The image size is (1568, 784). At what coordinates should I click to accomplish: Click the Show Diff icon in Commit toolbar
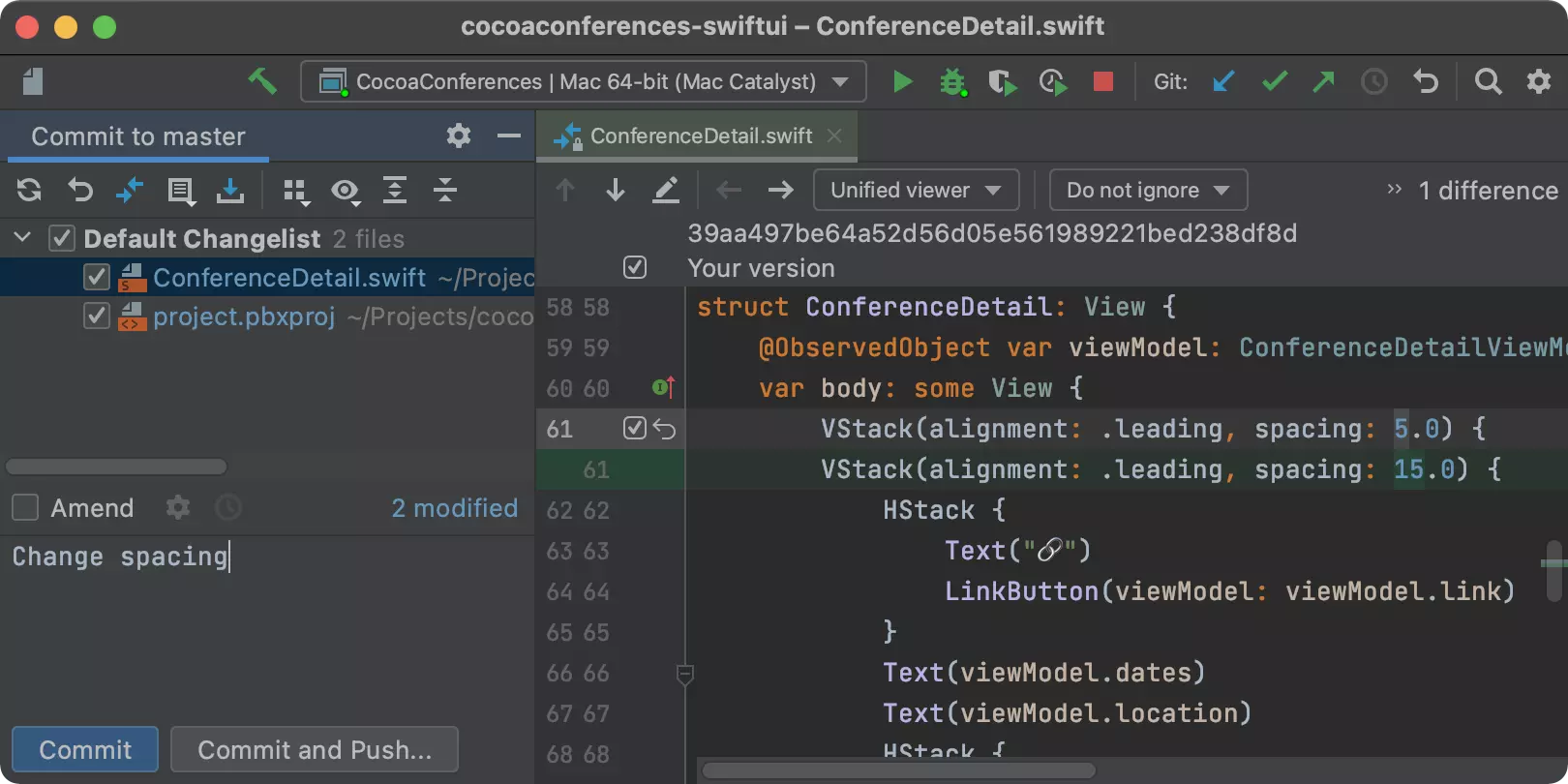click(129, 191)
